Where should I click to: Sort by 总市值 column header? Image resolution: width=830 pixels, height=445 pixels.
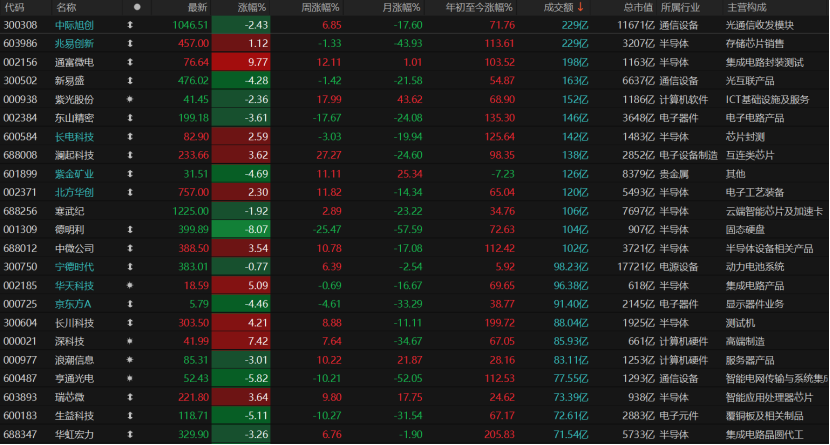638,7
